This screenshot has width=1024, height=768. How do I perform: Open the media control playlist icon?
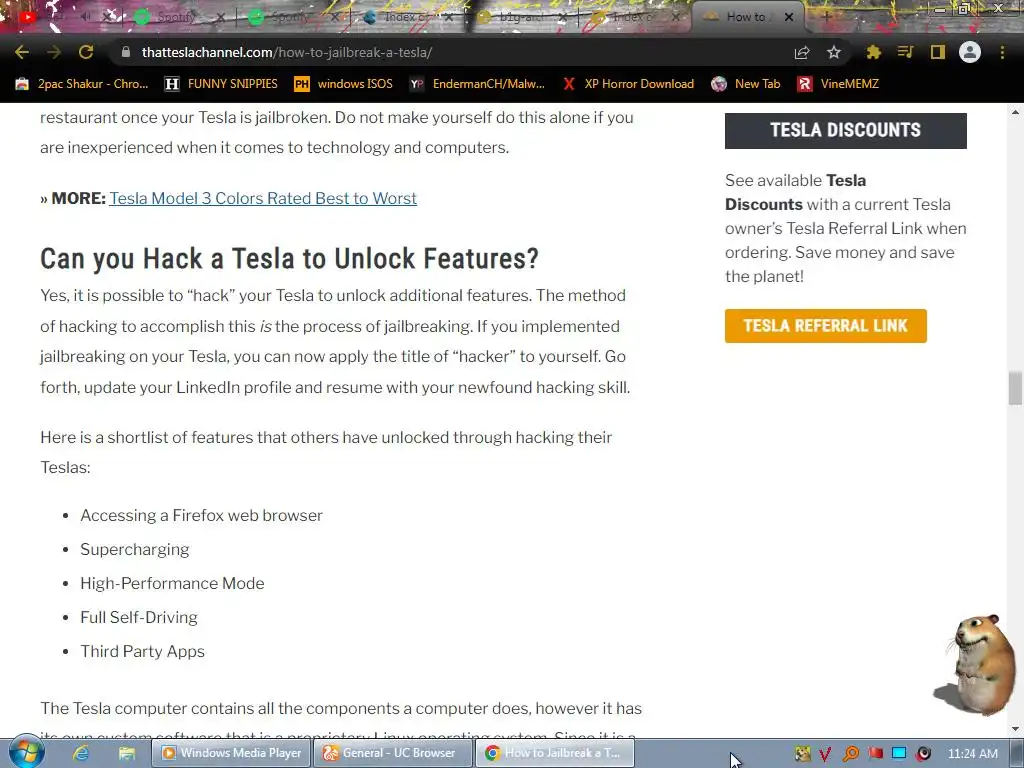click(x=905, y=52)
